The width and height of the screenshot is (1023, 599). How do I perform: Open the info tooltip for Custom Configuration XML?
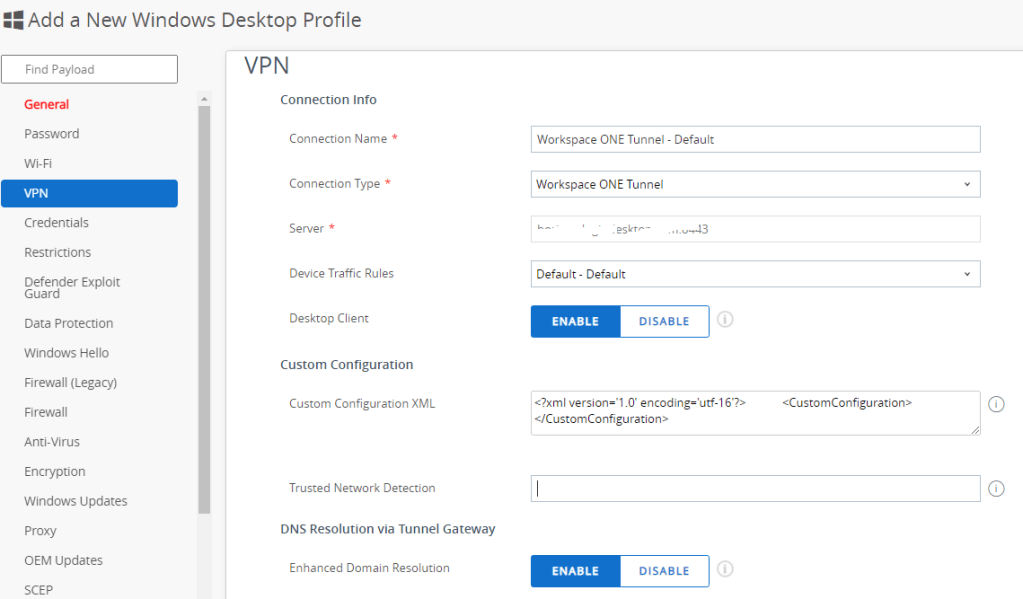pyautogui.click(x=996, y=404)
